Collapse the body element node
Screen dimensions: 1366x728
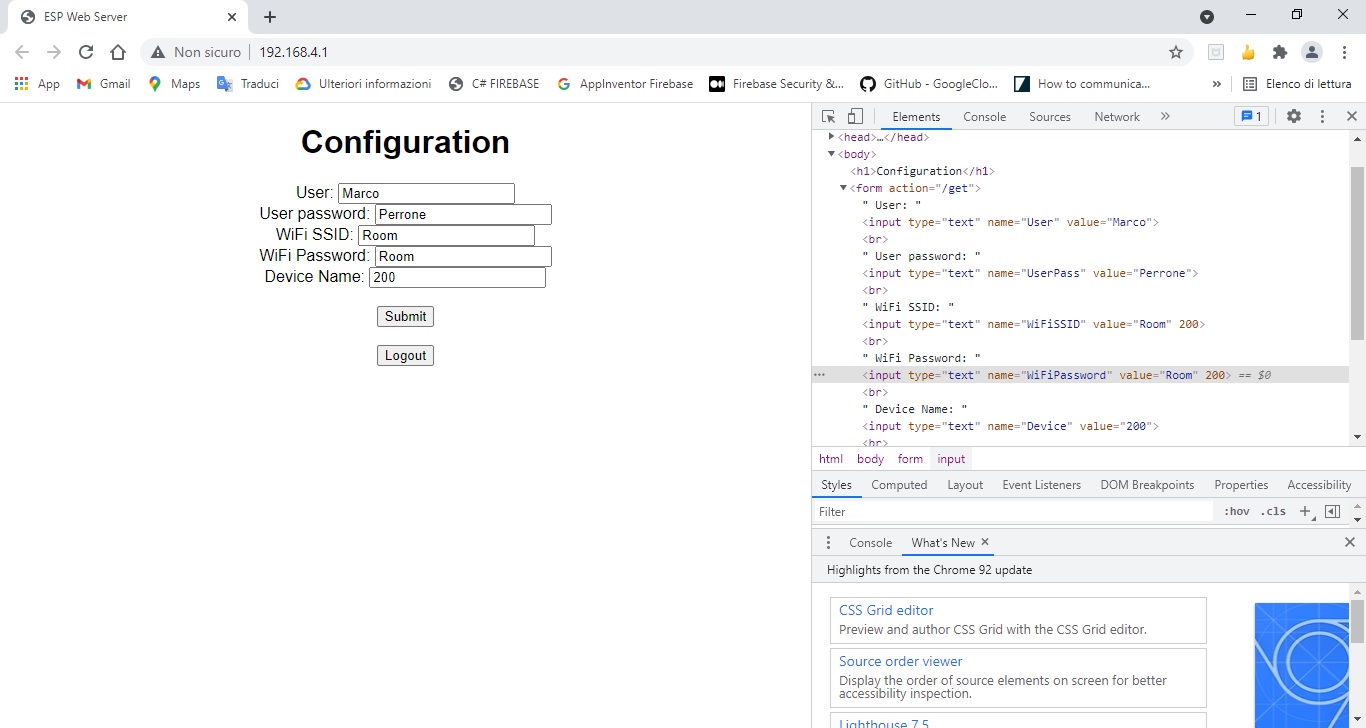click(831, 154)
